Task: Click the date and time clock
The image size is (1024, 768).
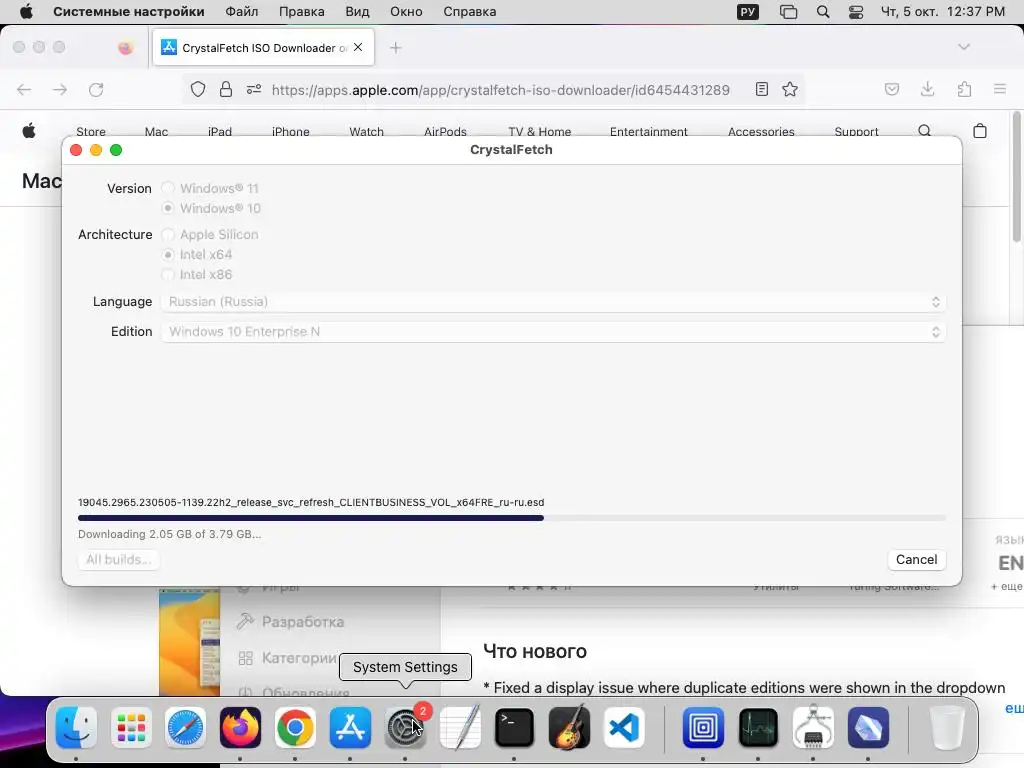Action: tap(942, 12)
